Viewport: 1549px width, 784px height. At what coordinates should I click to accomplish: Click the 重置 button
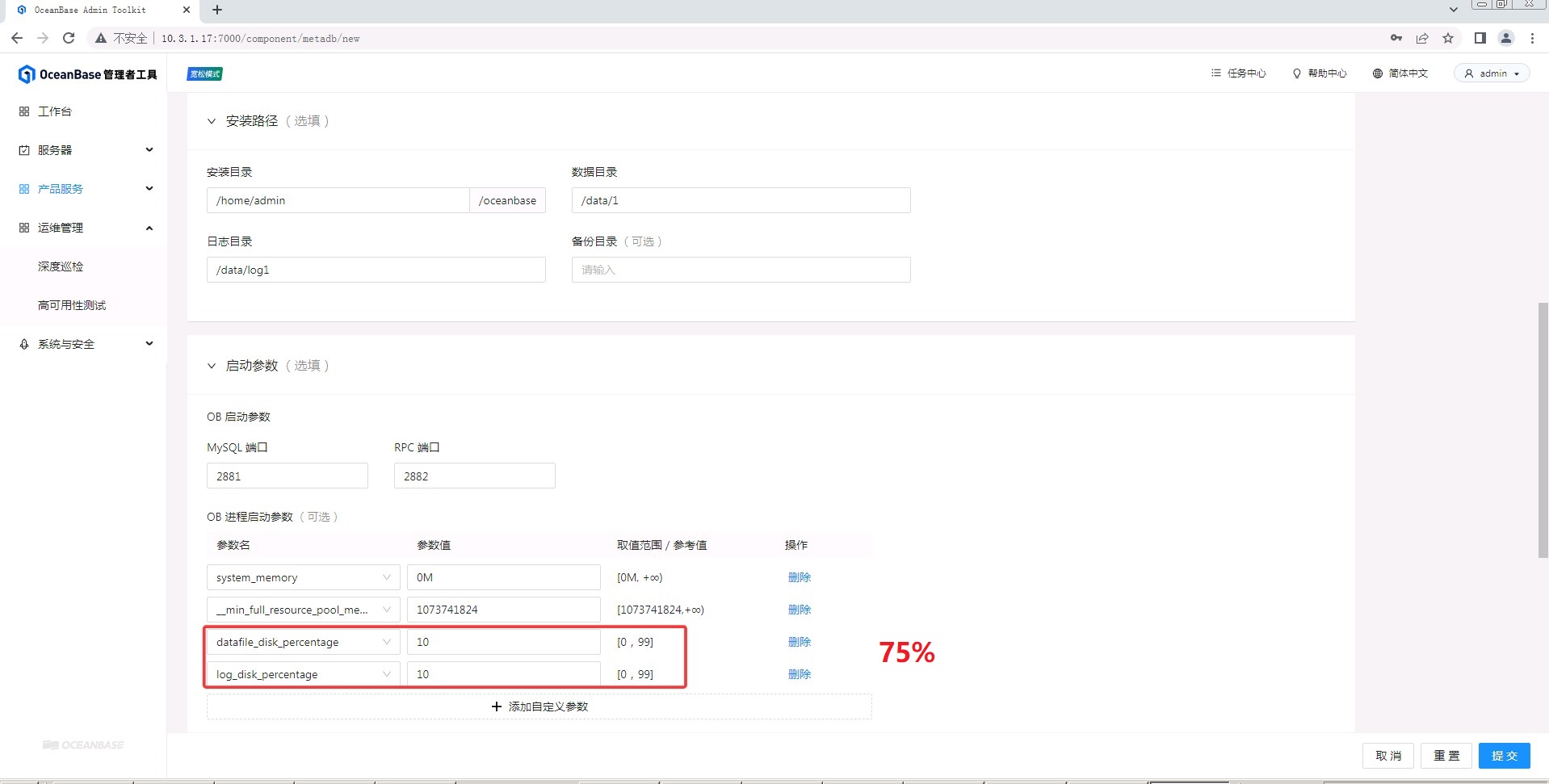pos(1446,756)
